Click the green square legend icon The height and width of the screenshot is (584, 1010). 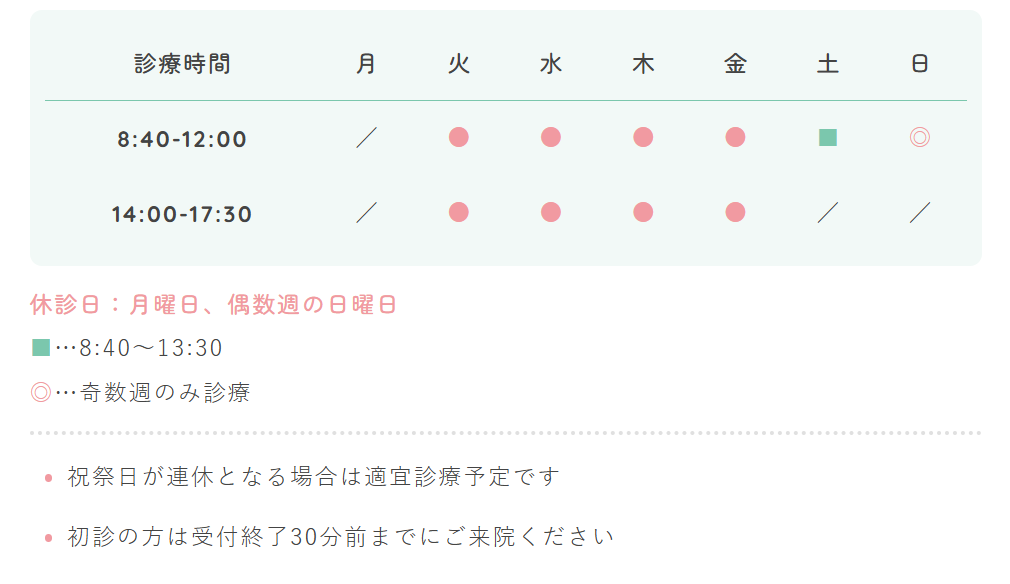tap(41, 348)
